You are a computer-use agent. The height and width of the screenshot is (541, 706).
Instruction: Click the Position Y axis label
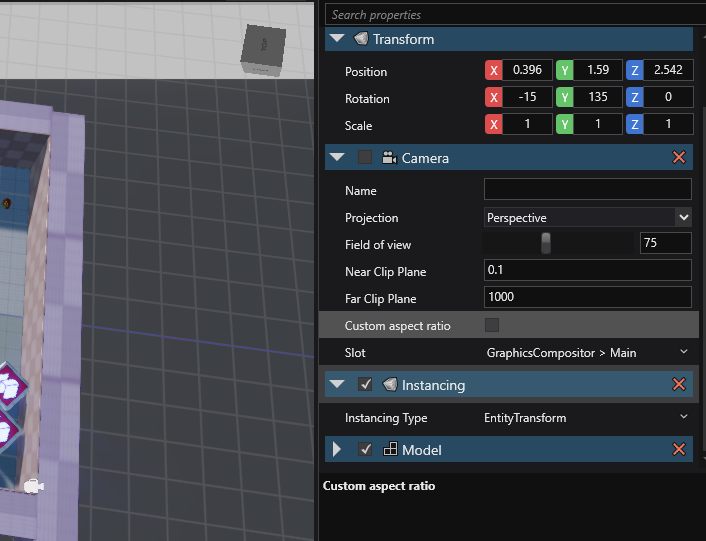pos(565,70)
